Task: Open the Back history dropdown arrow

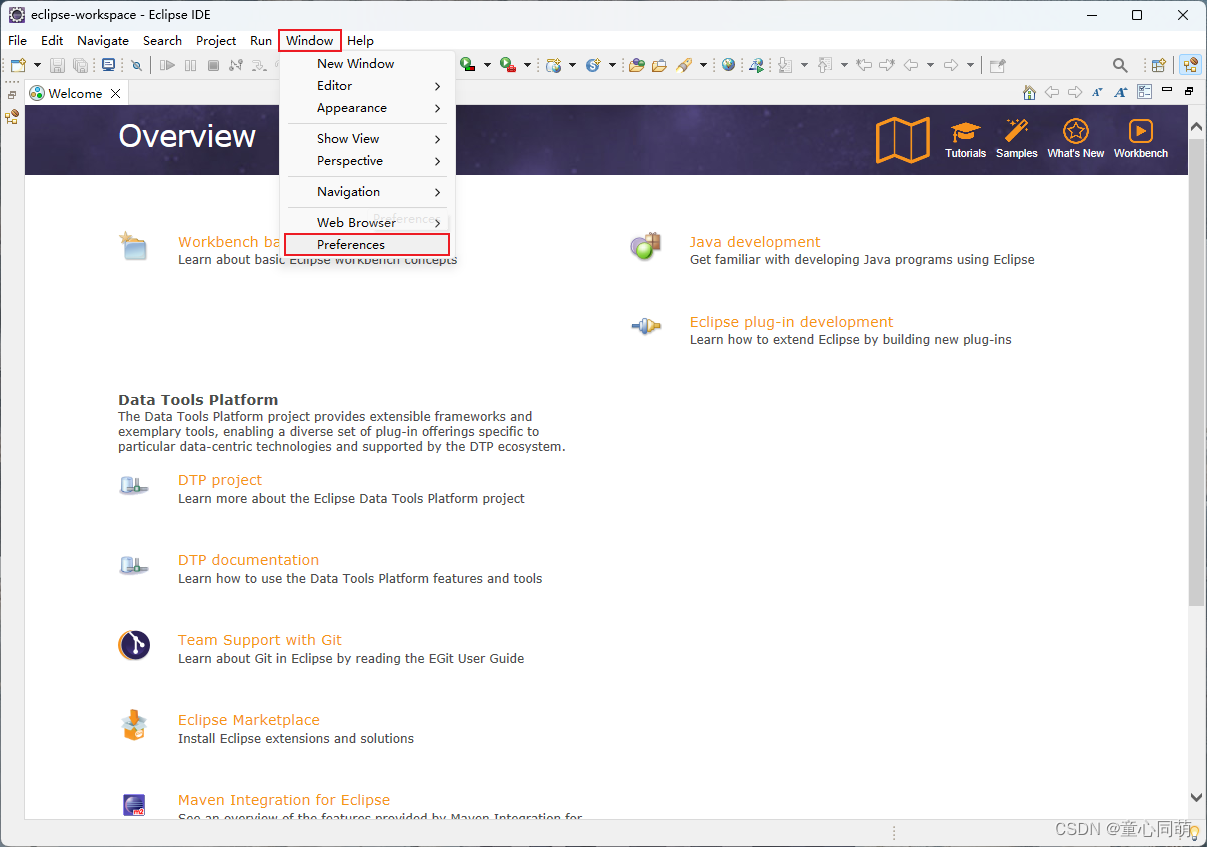Action: coord(930,65)
